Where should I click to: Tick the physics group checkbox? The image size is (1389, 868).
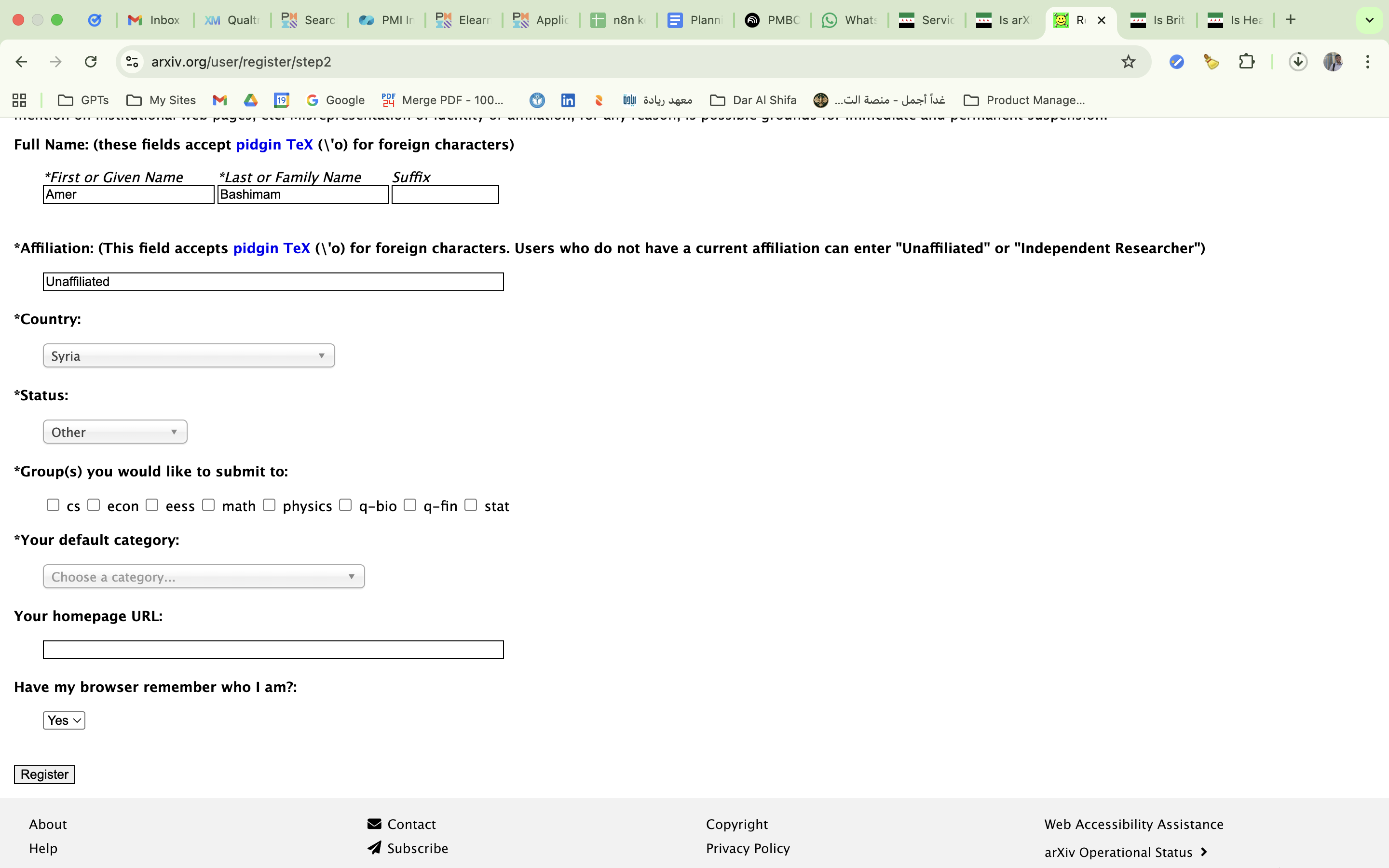tap(269, 505)
